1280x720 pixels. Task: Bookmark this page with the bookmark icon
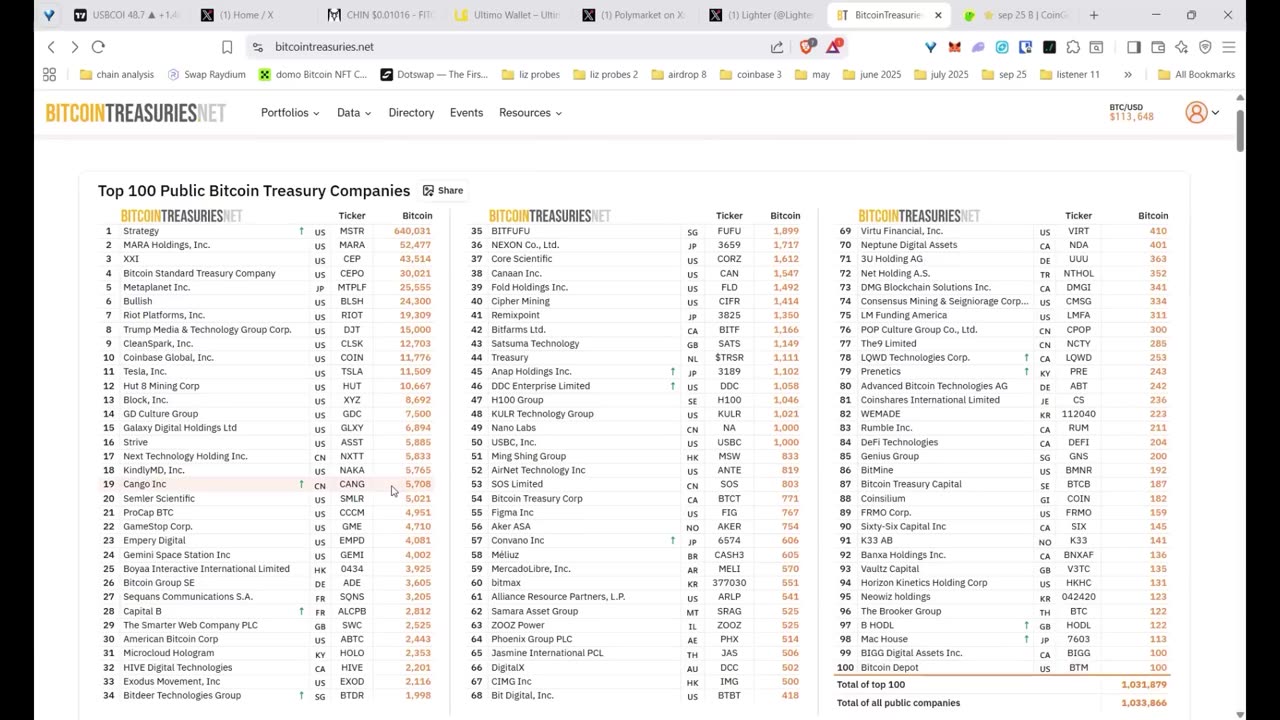click(227, 47)
